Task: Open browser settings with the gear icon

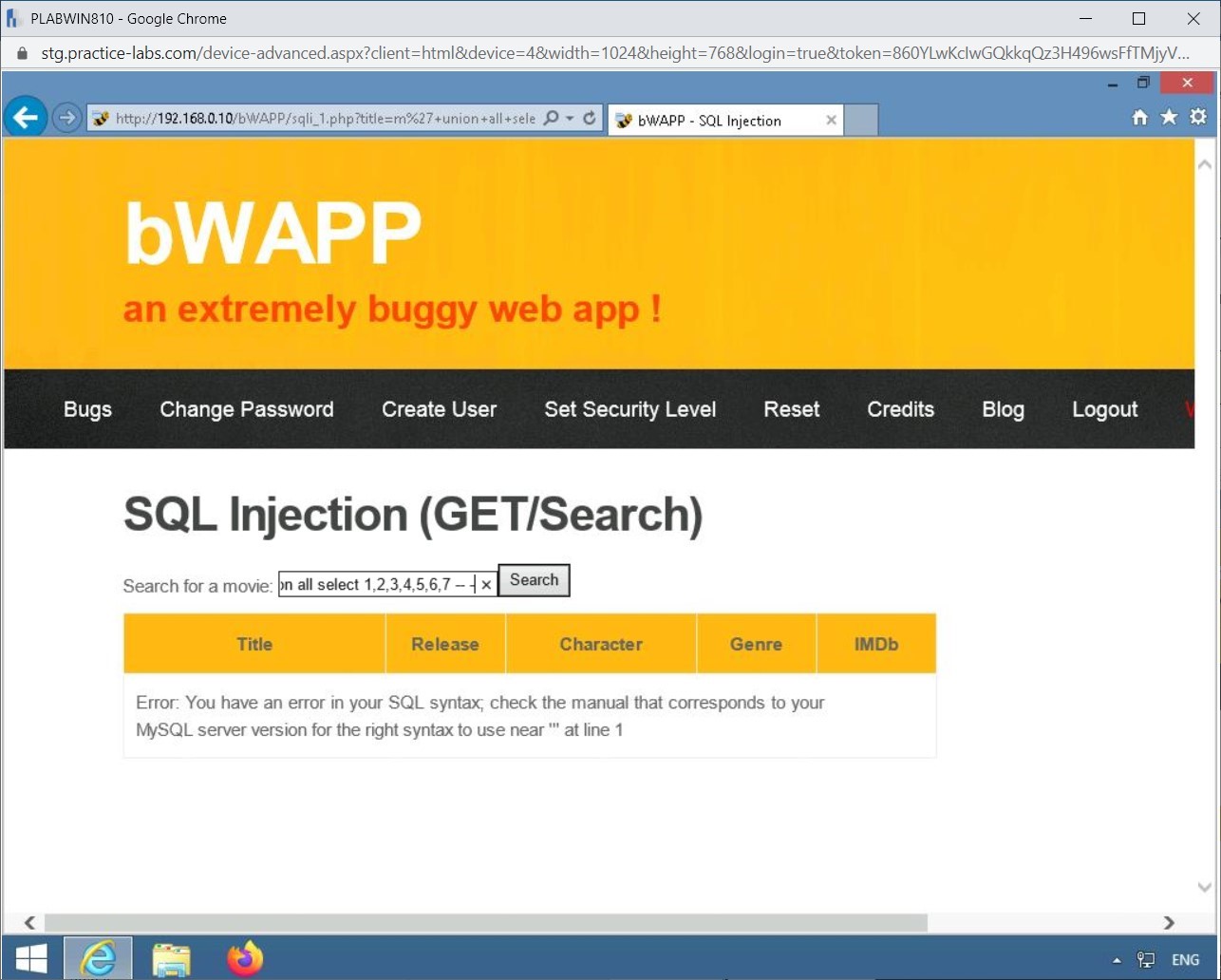Action: [x=1197, y=116]
